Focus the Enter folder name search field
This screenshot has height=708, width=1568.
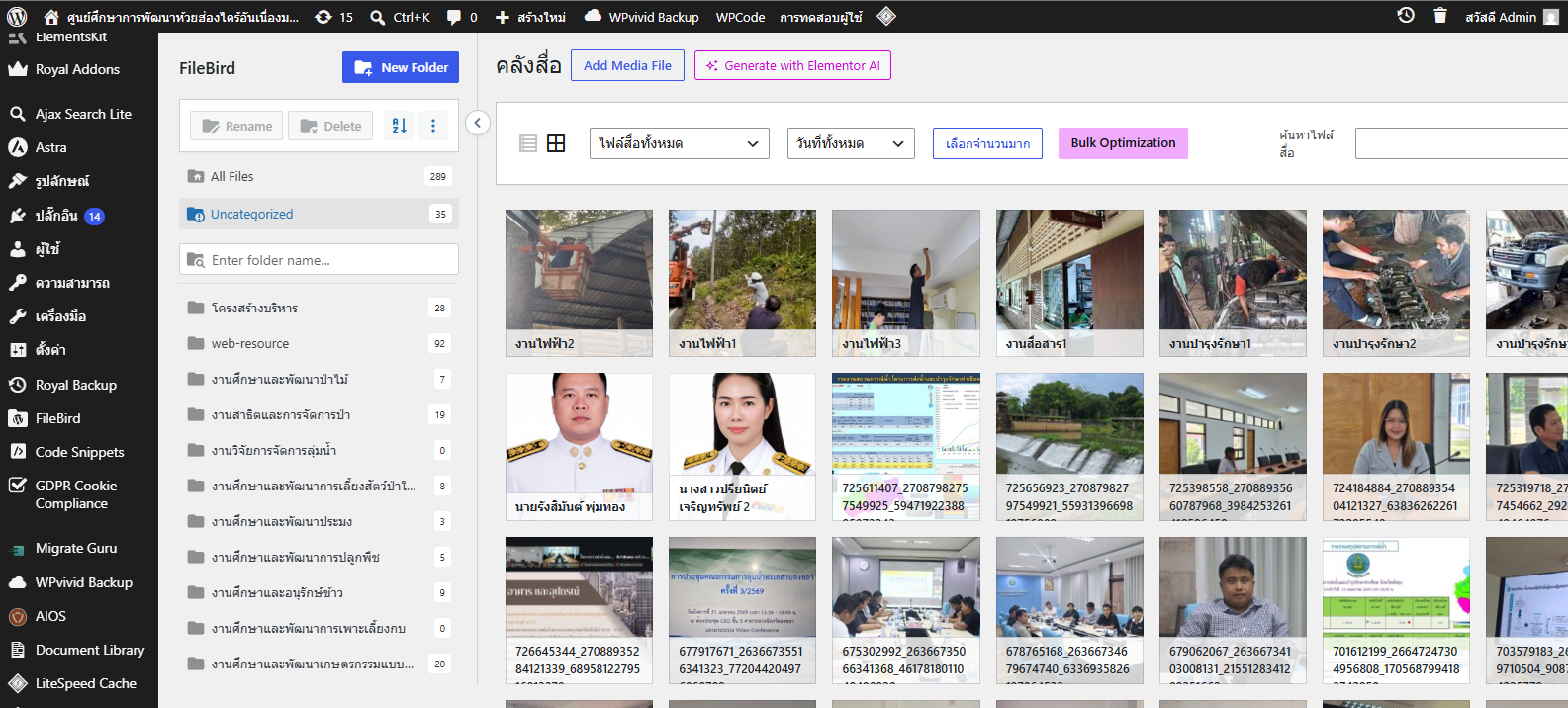(x=319, y=260)
